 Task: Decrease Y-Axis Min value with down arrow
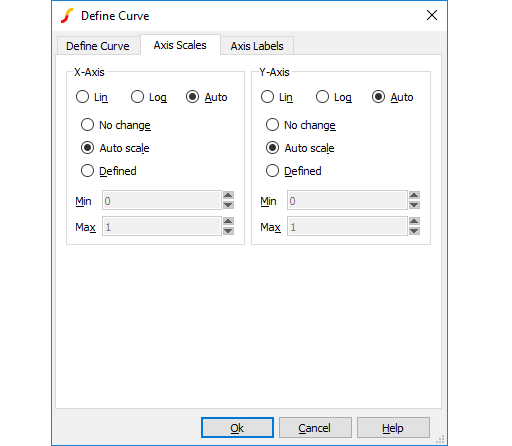414,205
